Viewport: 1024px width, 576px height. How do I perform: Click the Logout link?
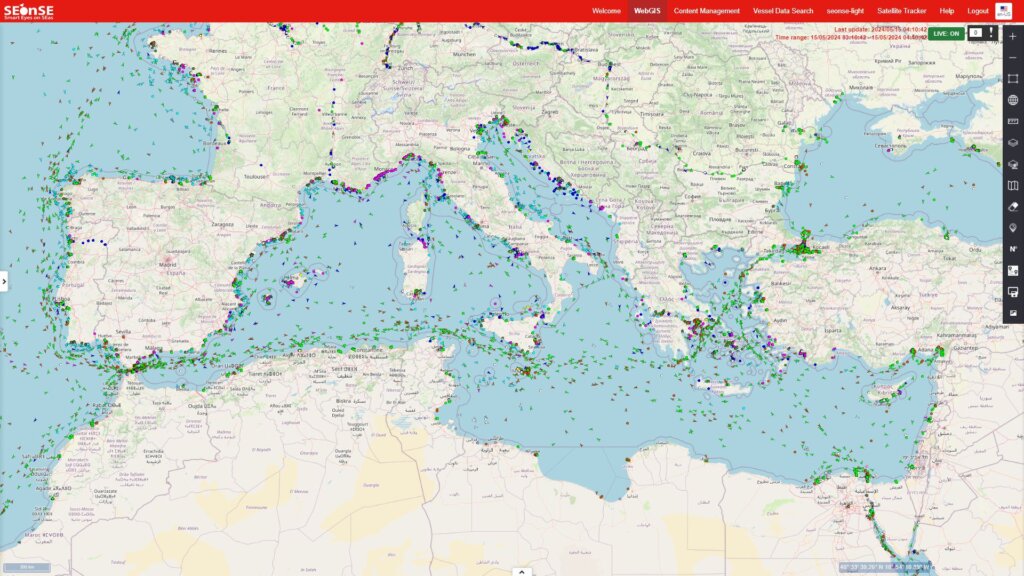click(x=977, y=11)
